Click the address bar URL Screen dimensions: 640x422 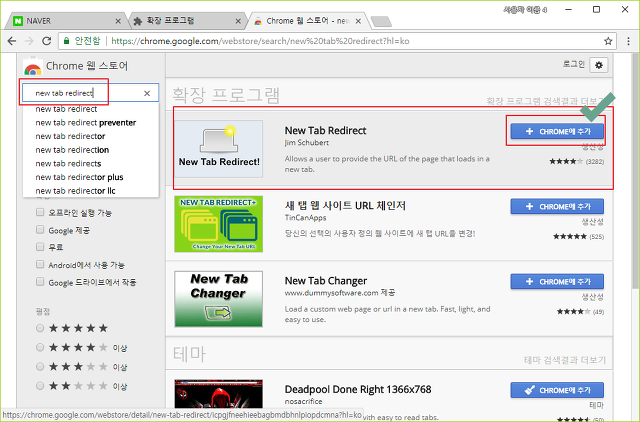[x=260, y=41]
